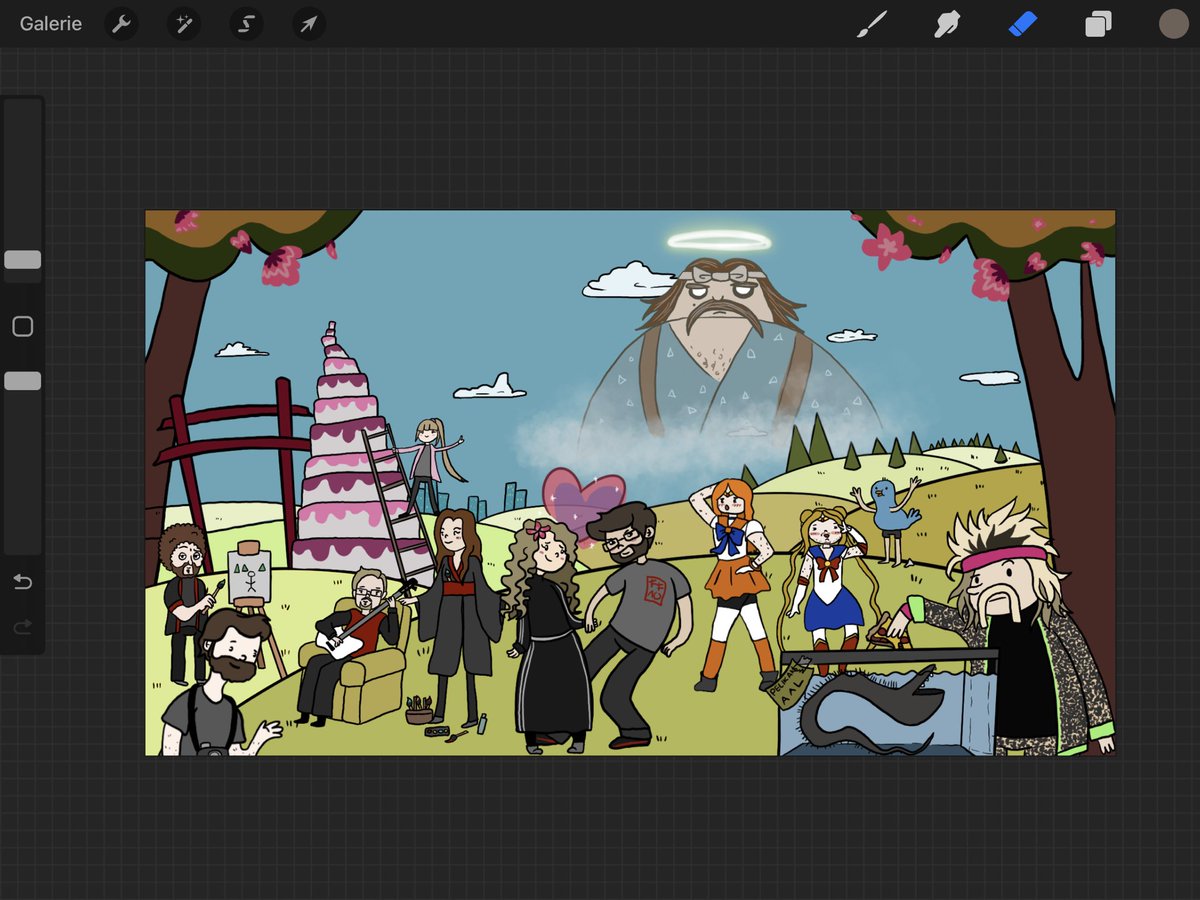1200x900 pixels.
Task: Select the Smudge tool
Action: pyautogui.click(x=947, y=24)
